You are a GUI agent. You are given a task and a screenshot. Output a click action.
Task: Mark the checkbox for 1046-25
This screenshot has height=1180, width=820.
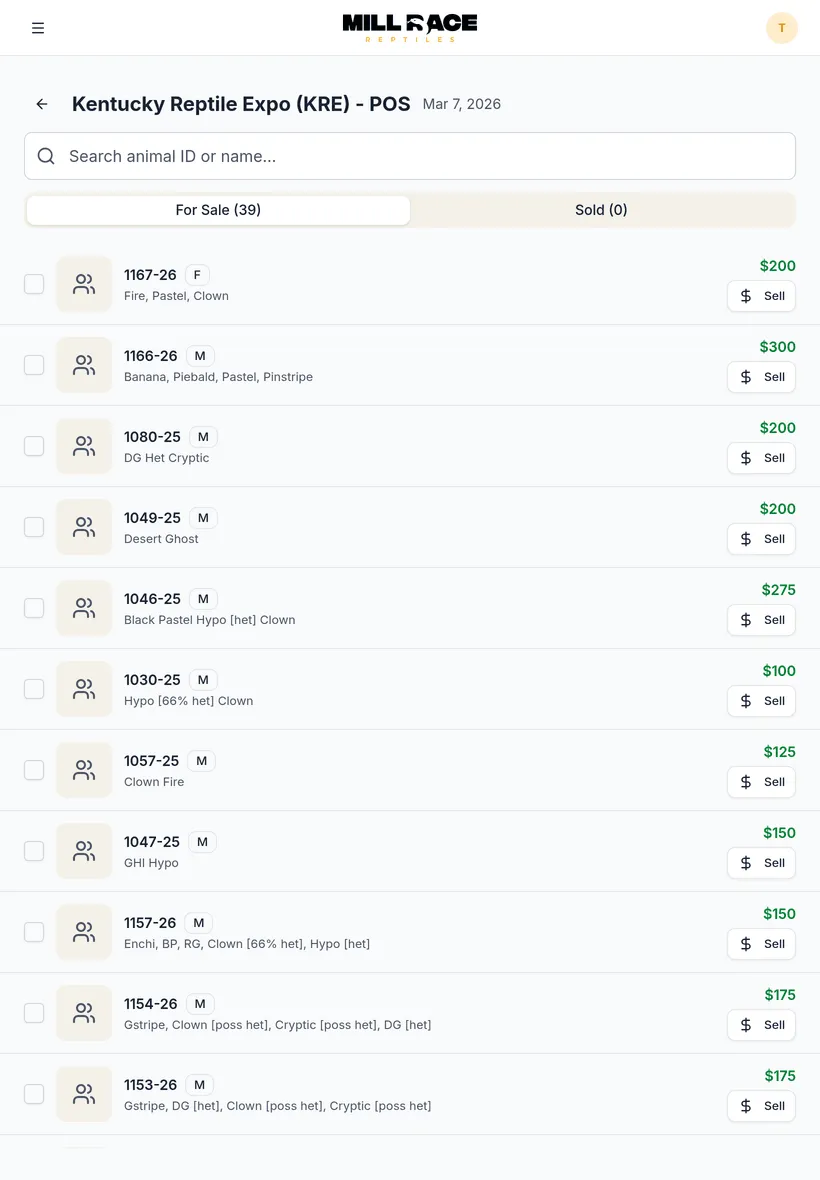[x=34, y=608]
